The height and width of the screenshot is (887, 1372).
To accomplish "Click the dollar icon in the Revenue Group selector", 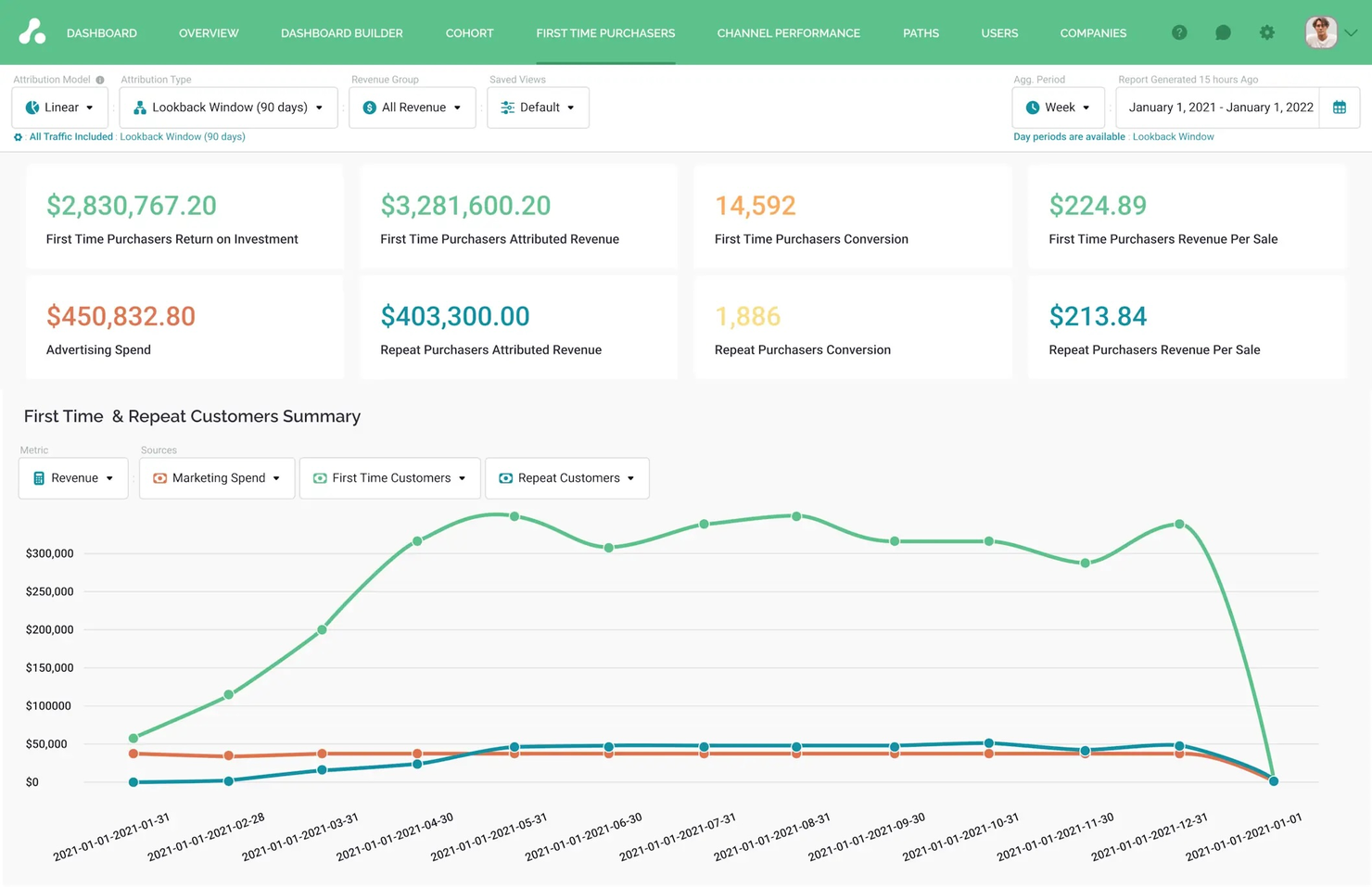I will (x=371, y=107).
